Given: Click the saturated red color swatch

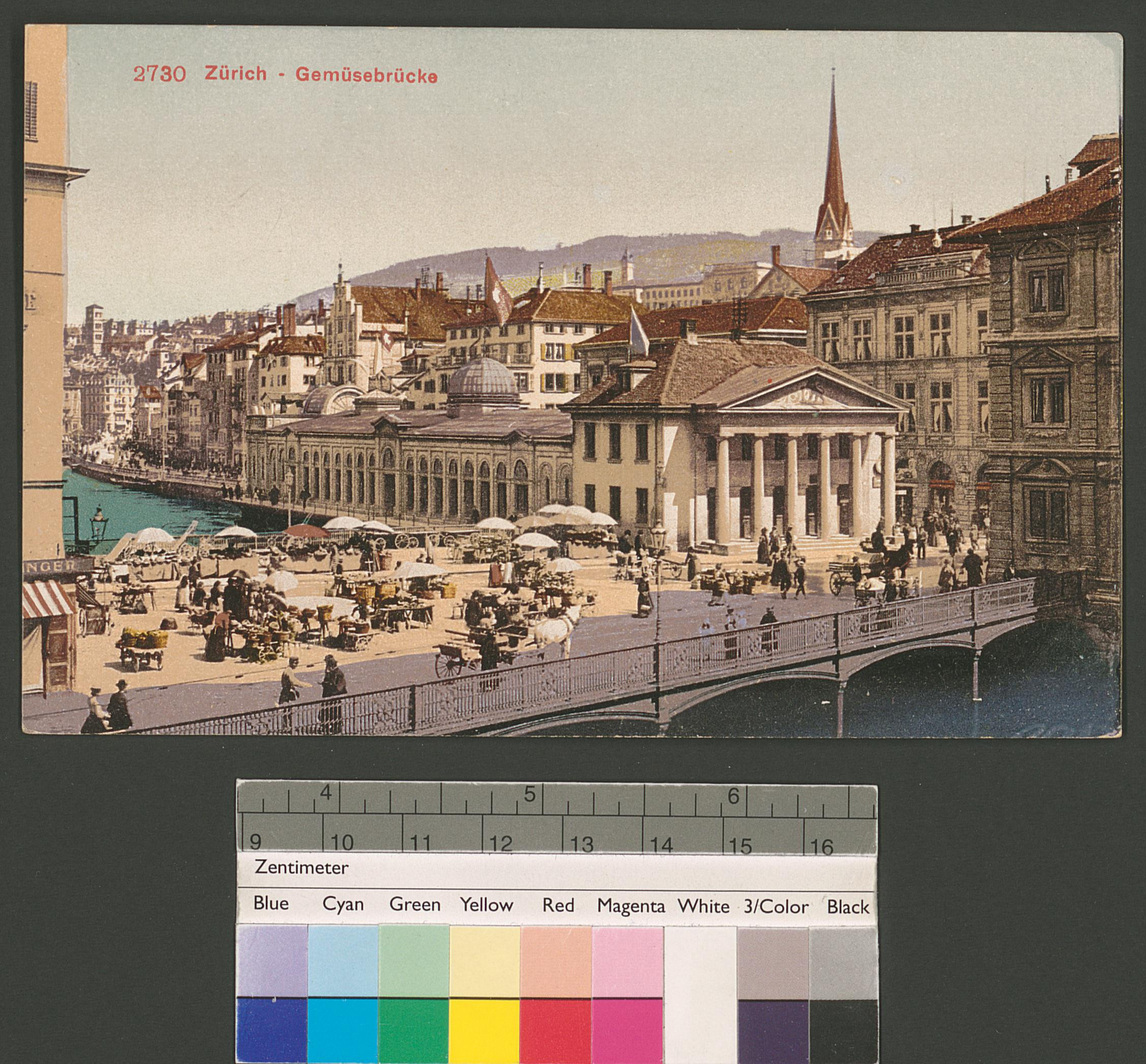Looking at the screenshot, I should click(x=556, y=1030).
